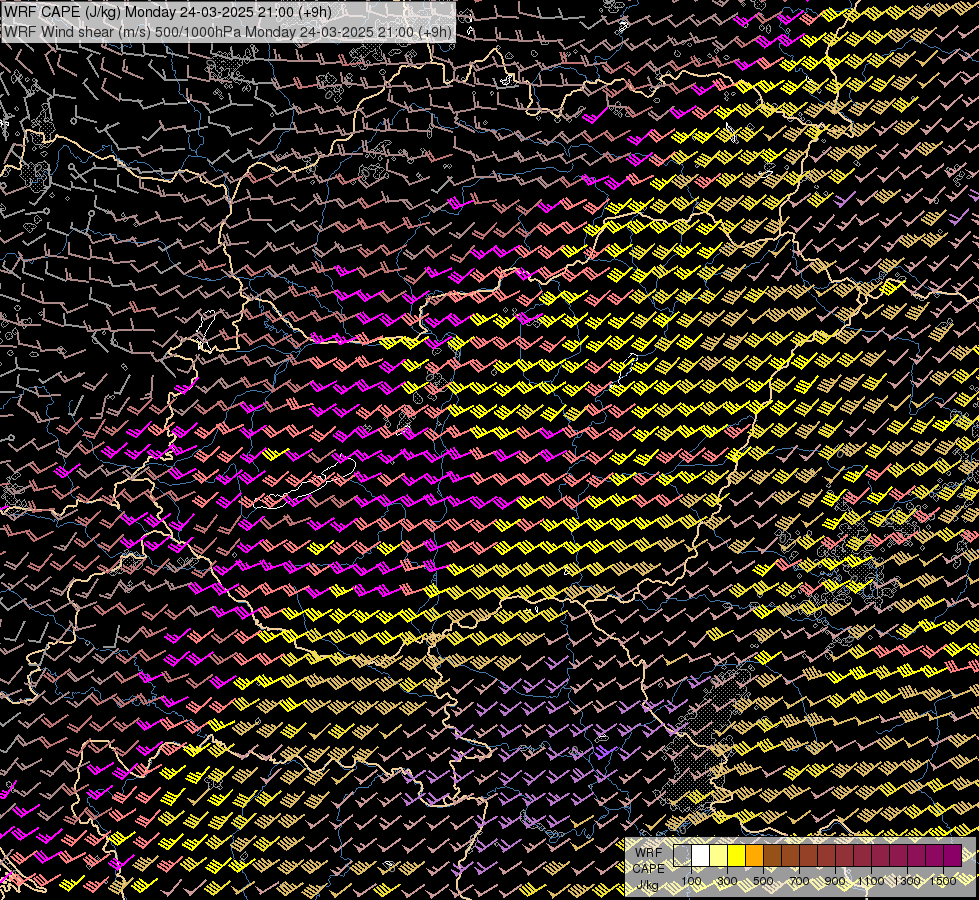The height and width of the screenshot is (900, 979).
Task: Select the bright yellow legend swatch
Action: click(x=737, y=856)
